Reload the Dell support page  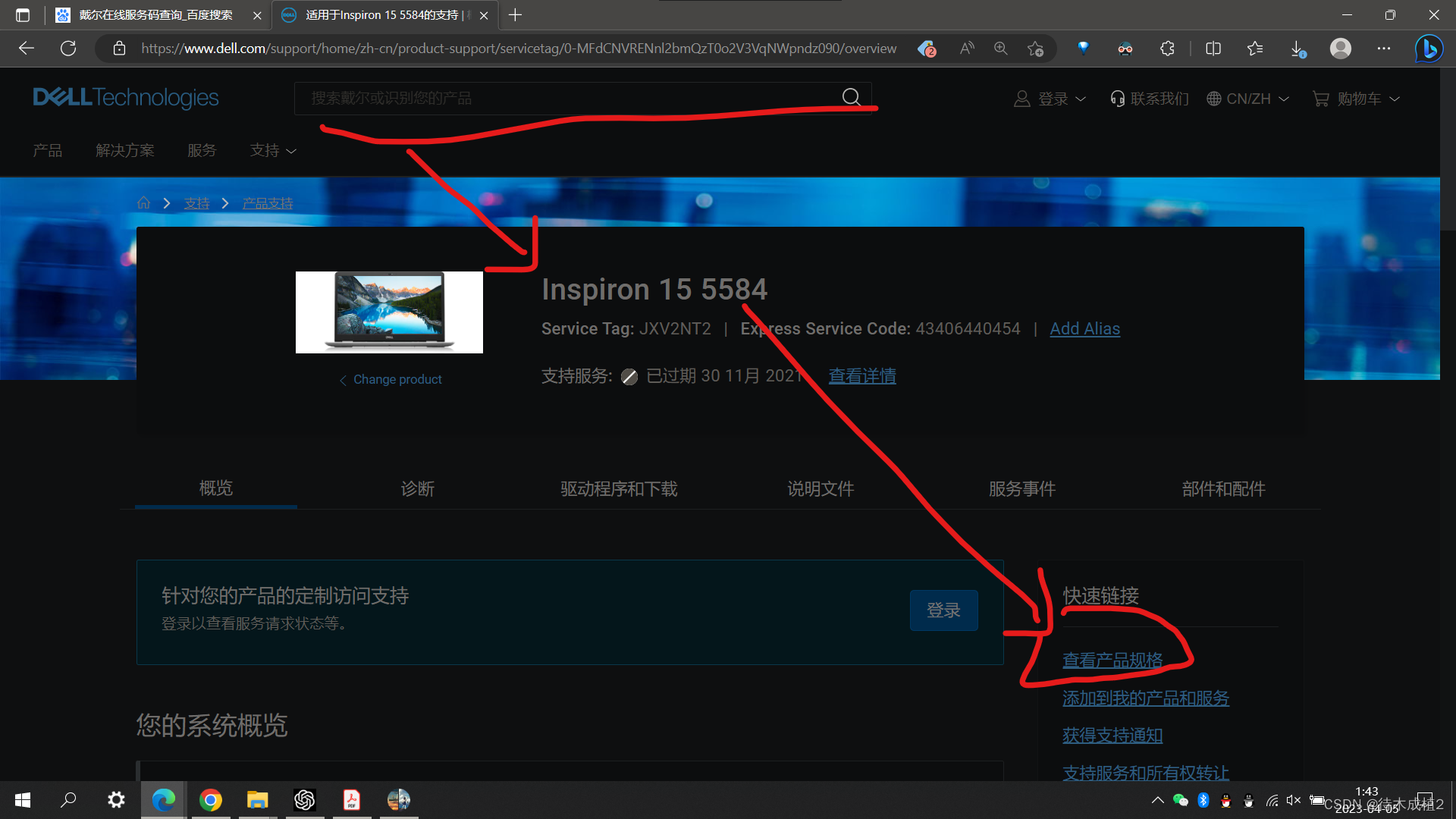68,49
